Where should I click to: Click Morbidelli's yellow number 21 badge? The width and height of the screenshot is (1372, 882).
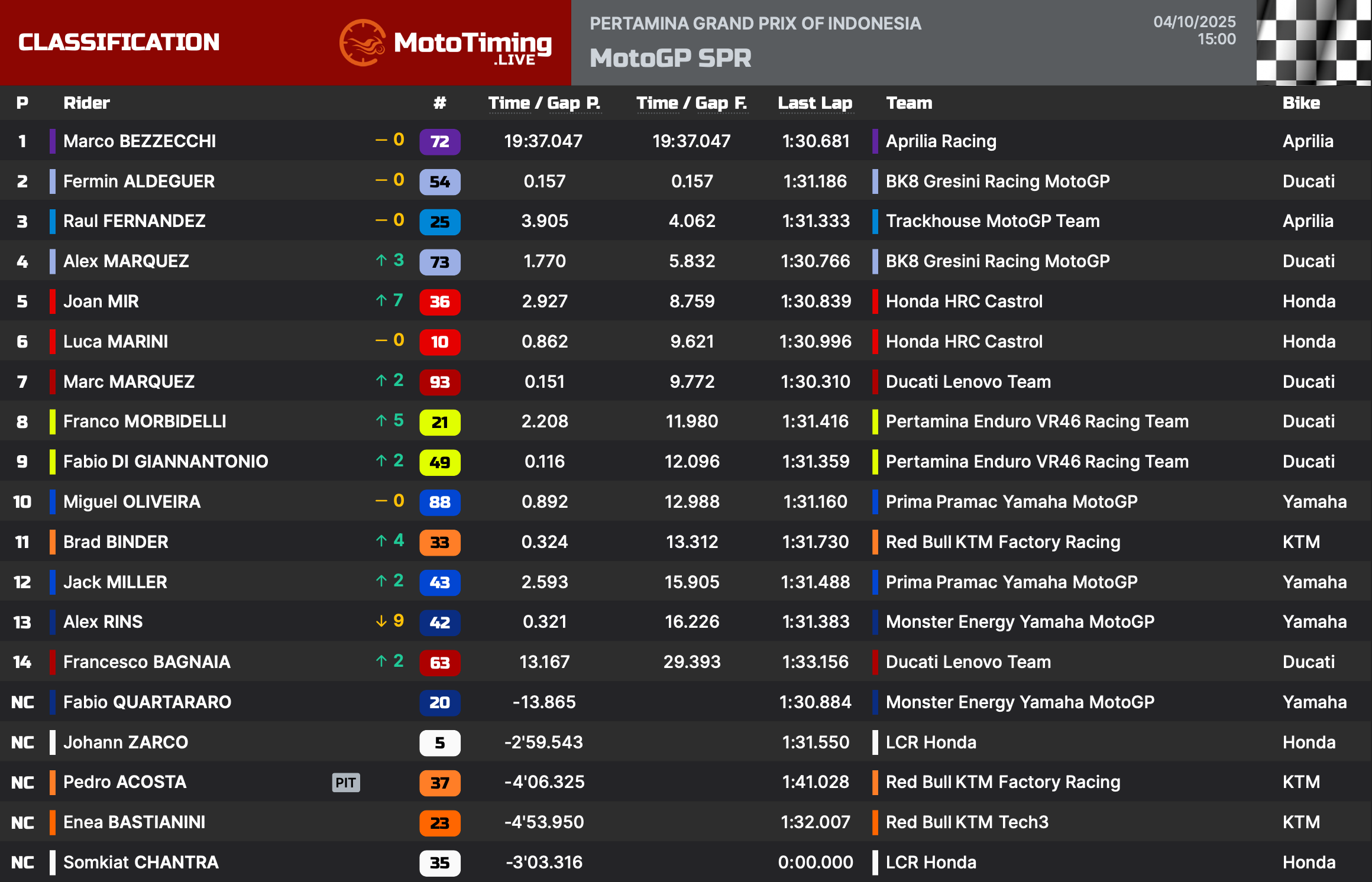coord(439,422)
